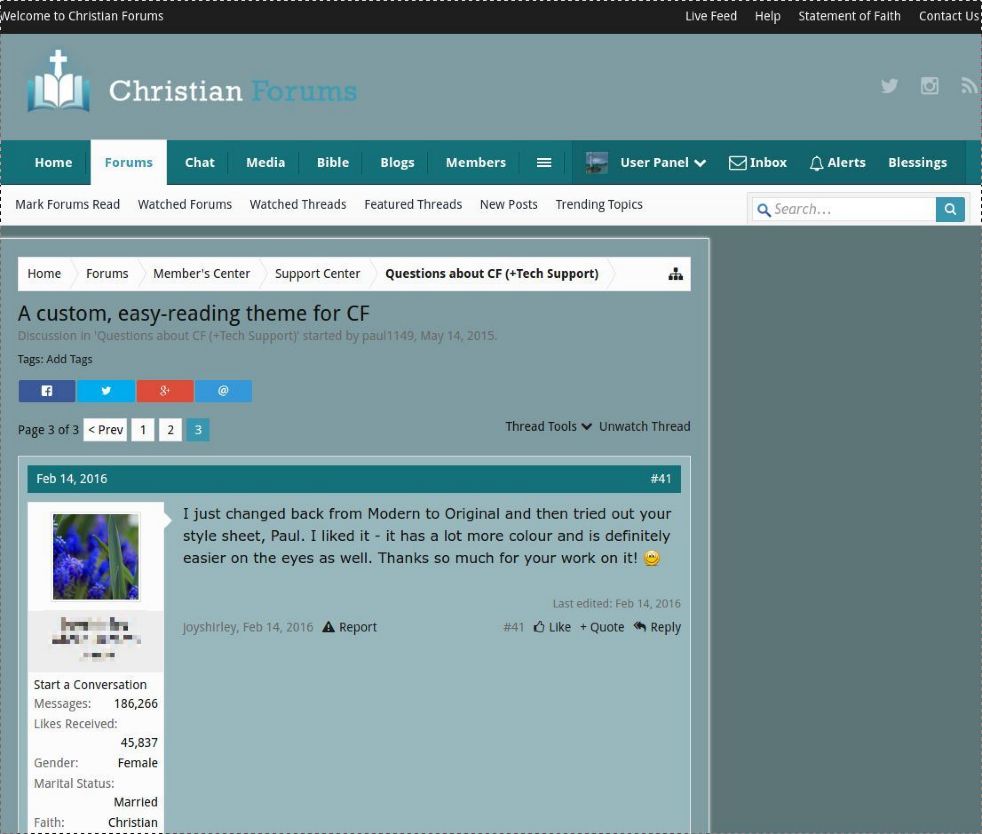This screenshot has height=834, width=982.
Task: Click the sitemap icon beside the breadcrumb
Action: 675,273
